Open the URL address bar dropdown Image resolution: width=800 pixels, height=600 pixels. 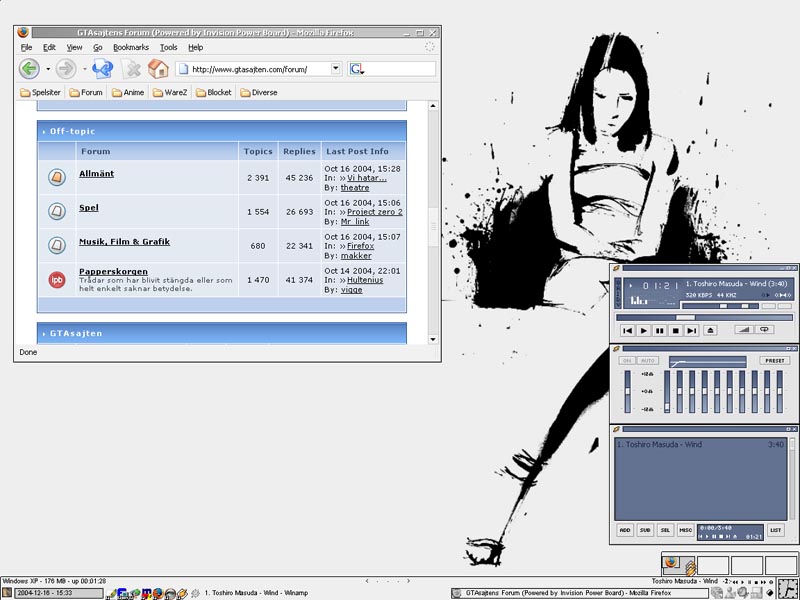(336, 69)
